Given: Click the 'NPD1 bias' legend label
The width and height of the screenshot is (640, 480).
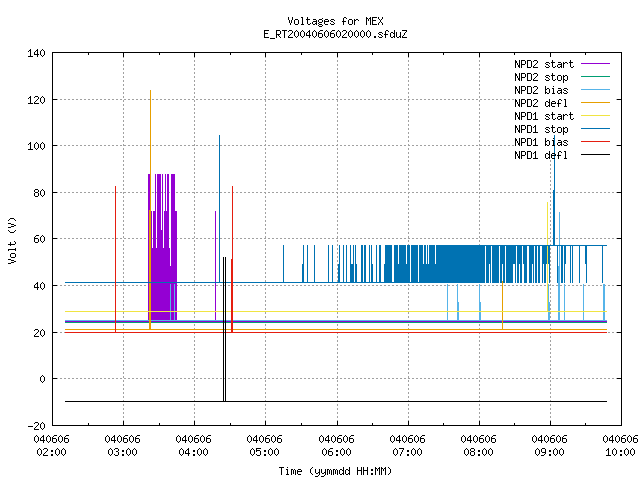Looking at the screenshot, I should point(541,142).
